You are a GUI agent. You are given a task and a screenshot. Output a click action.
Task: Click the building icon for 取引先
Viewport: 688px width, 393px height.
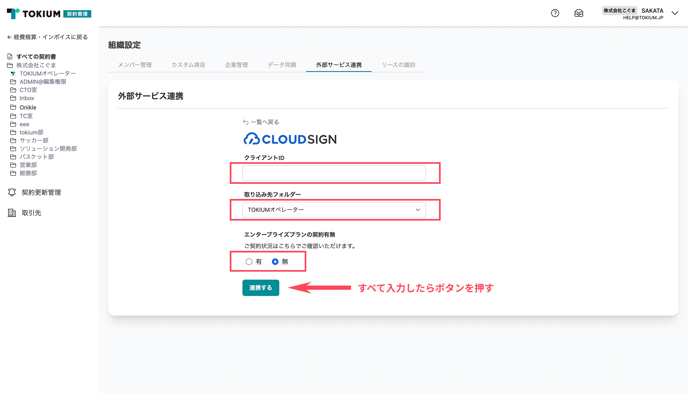[x=12, y=213]
